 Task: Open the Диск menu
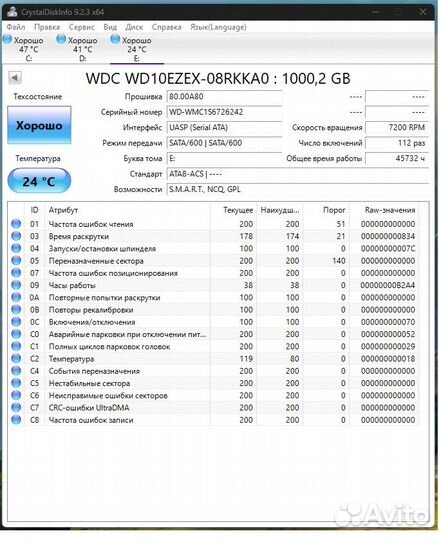click(x=134, y=27)
